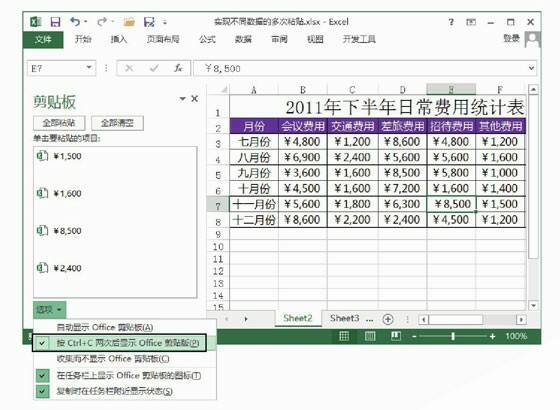
Task: Open the 文件 tab
Action: [x=43, y=39]
